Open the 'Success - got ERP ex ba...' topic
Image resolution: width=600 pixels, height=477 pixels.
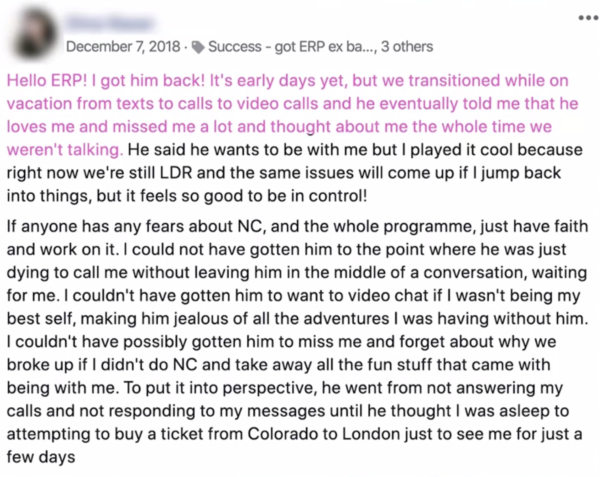292,47
